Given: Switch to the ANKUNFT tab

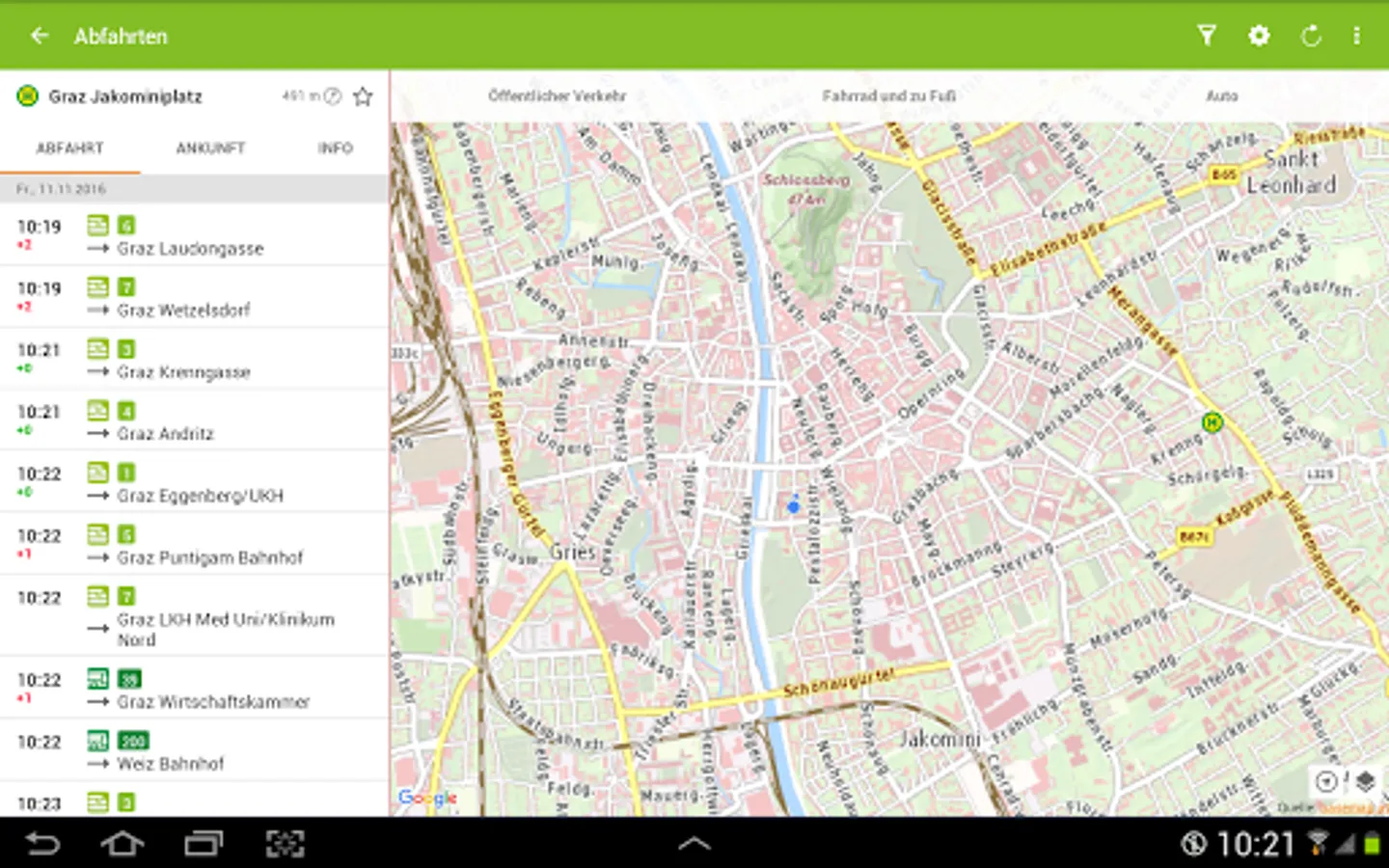Looking at the screenshot, I should tap(210, 148).
